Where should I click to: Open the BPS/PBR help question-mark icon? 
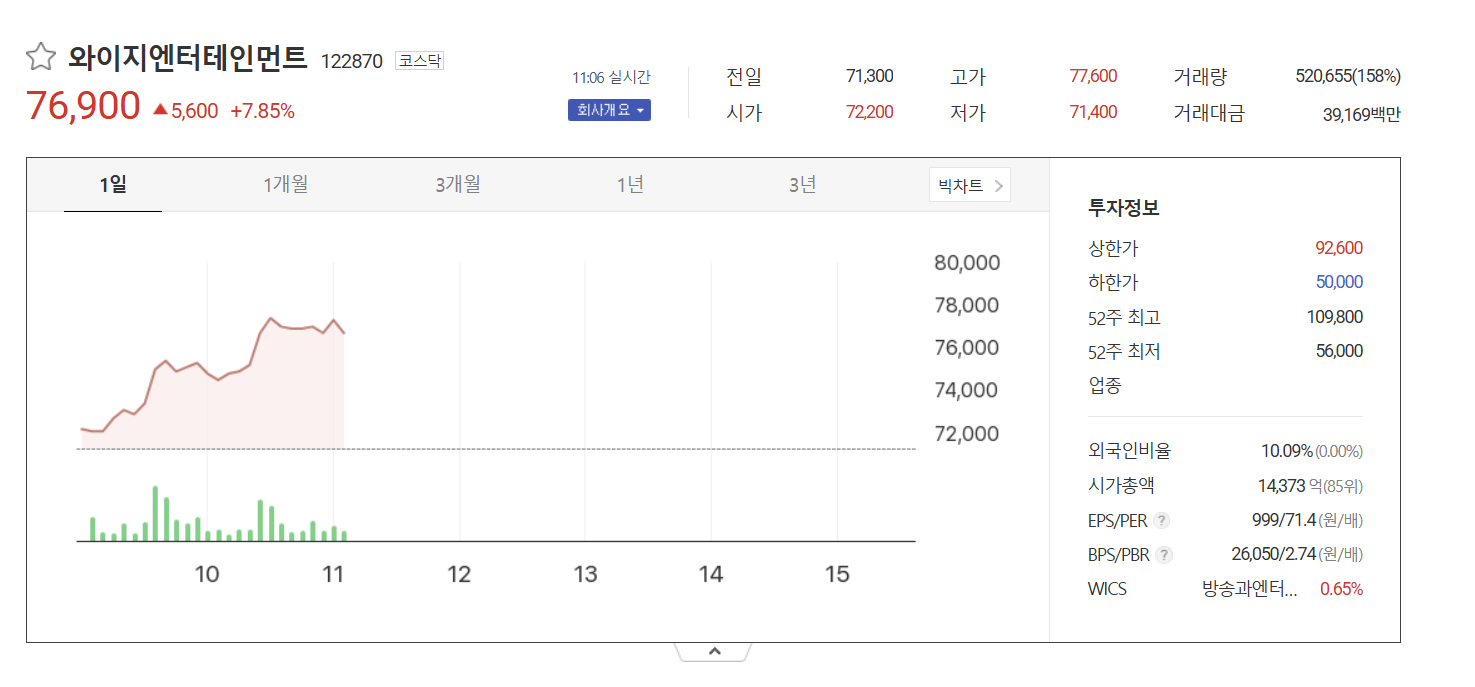pos(1164,555)
